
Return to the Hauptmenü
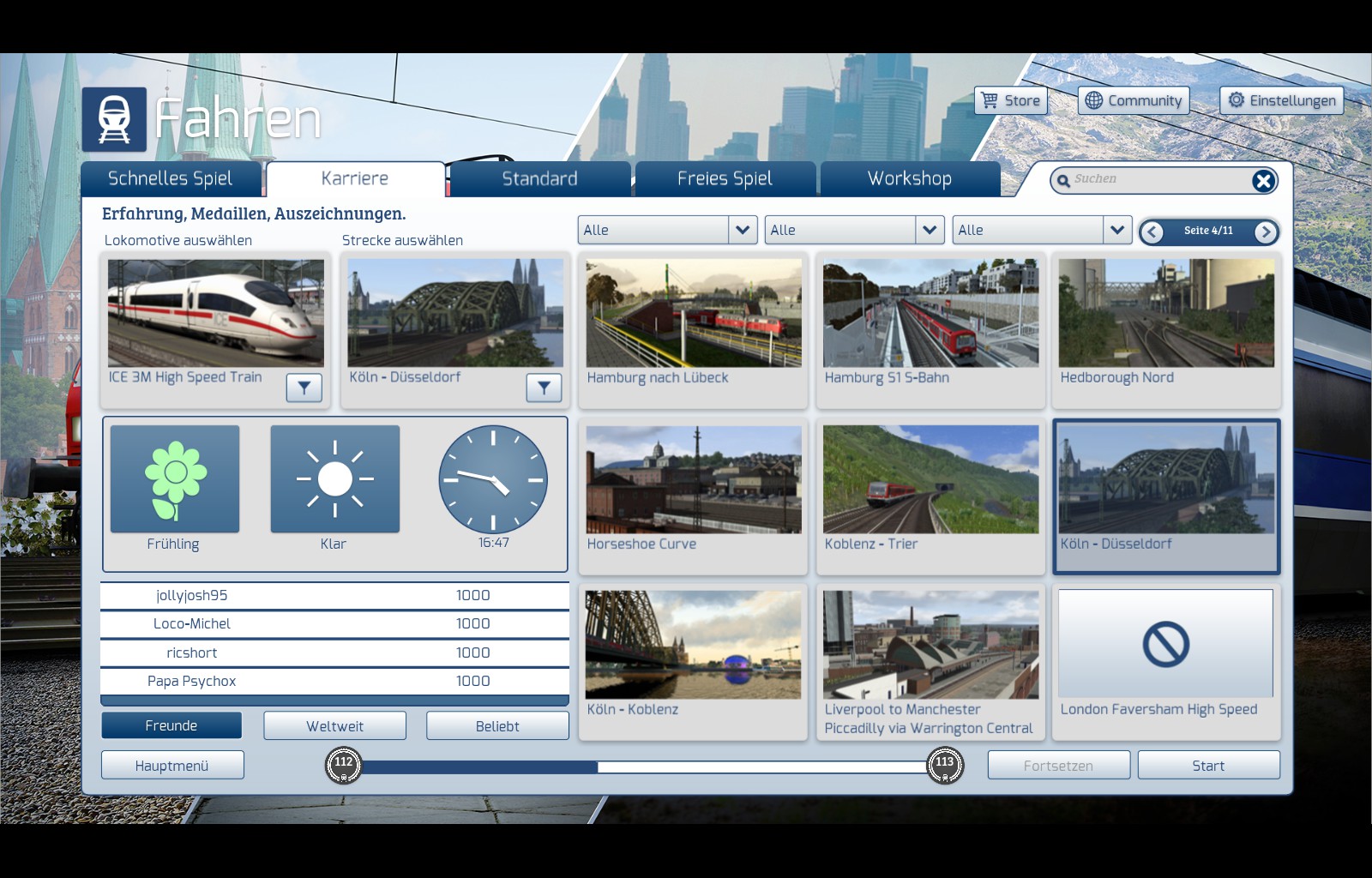click(x=172, y=766)
